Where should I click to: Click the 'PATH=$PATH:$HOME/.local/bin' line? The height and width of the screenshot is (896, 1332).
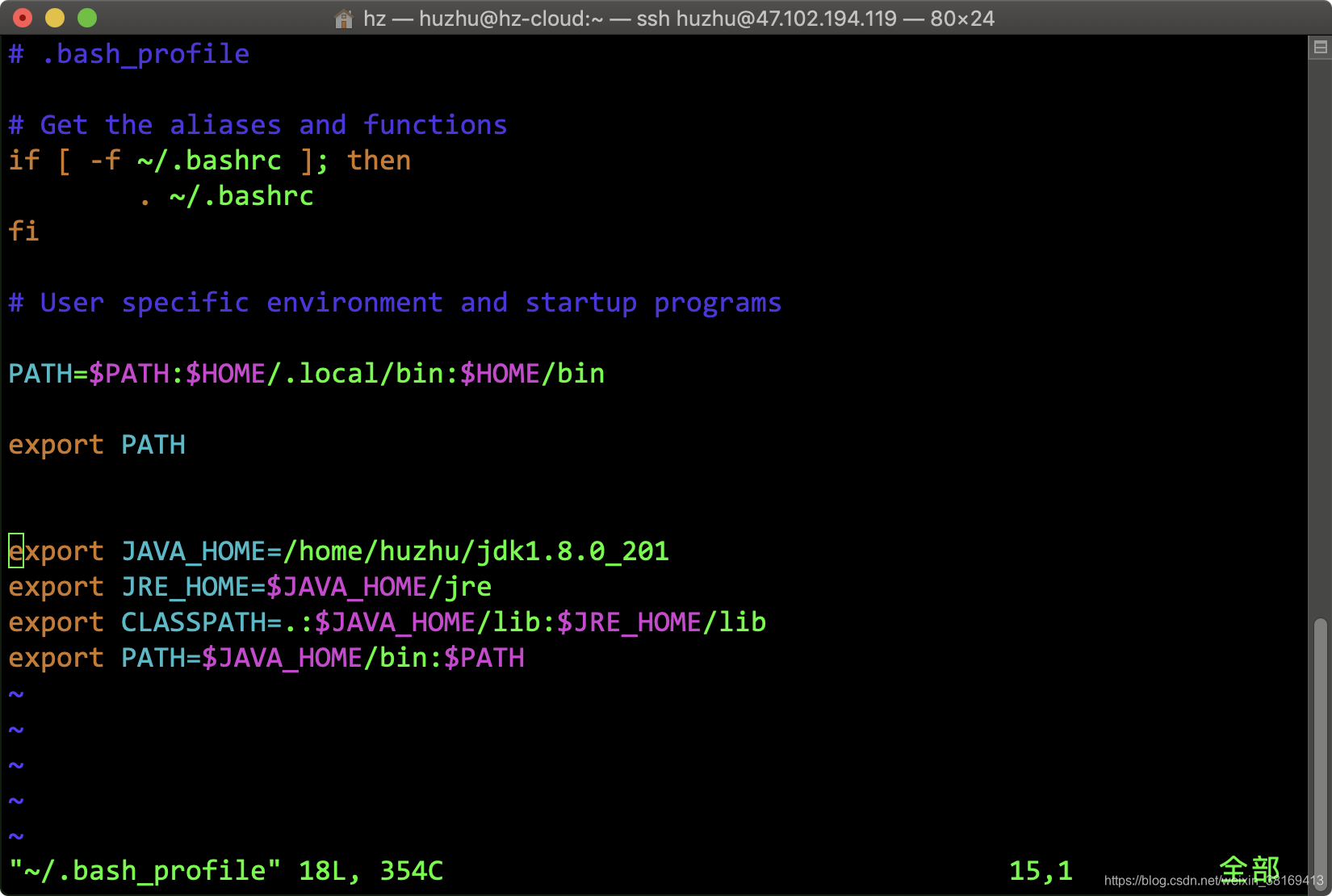pyautogui.click(x=307, y=374)
